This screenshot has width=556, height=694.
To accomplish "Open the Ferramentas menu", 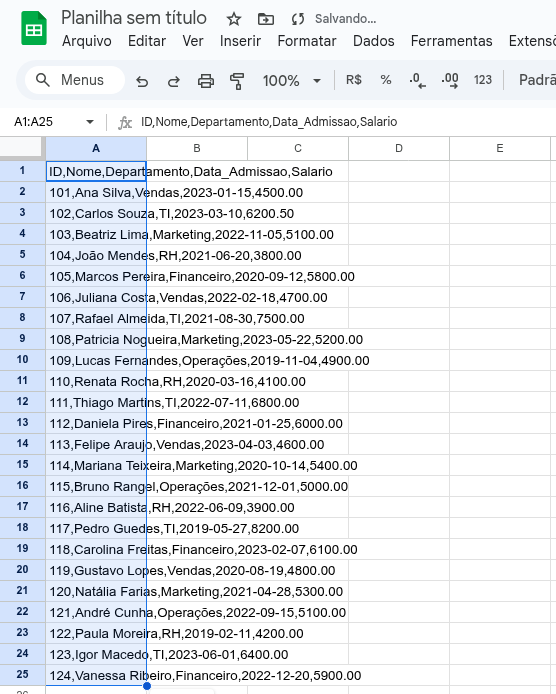I will pyautogui.click(x=452, y=41).
